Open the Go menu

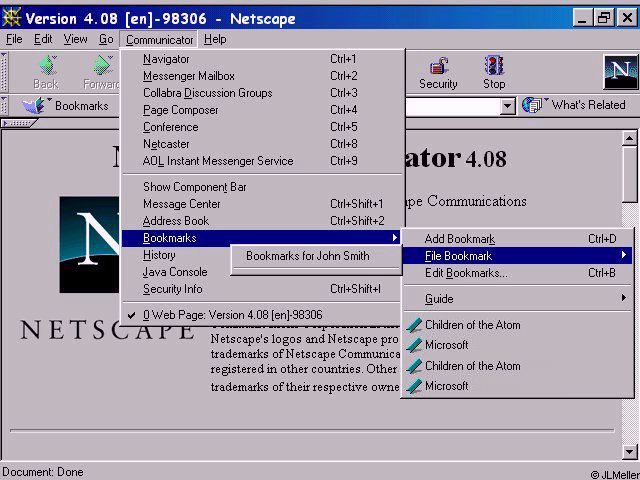106,39
